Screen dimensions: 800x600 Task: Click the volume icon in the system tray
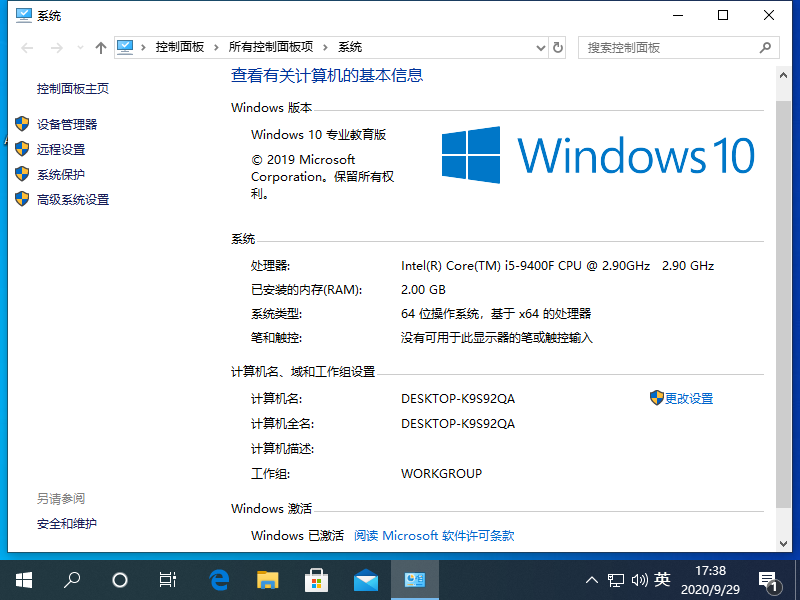[x=640, y=580]
